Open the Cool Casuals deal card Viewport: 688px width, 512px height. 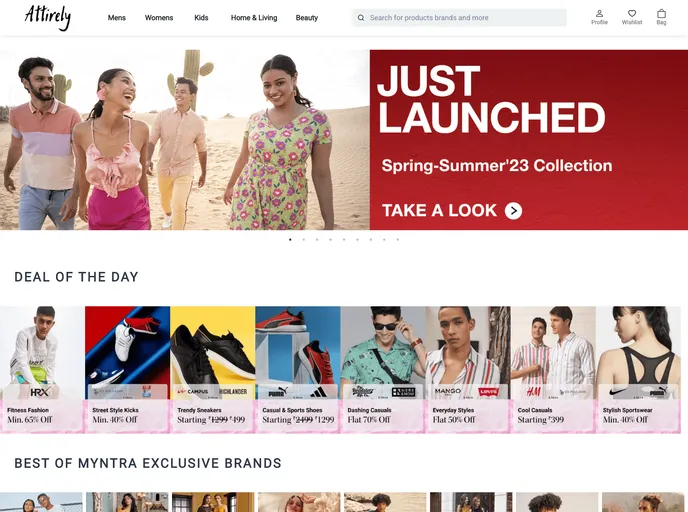pos(553,369)
